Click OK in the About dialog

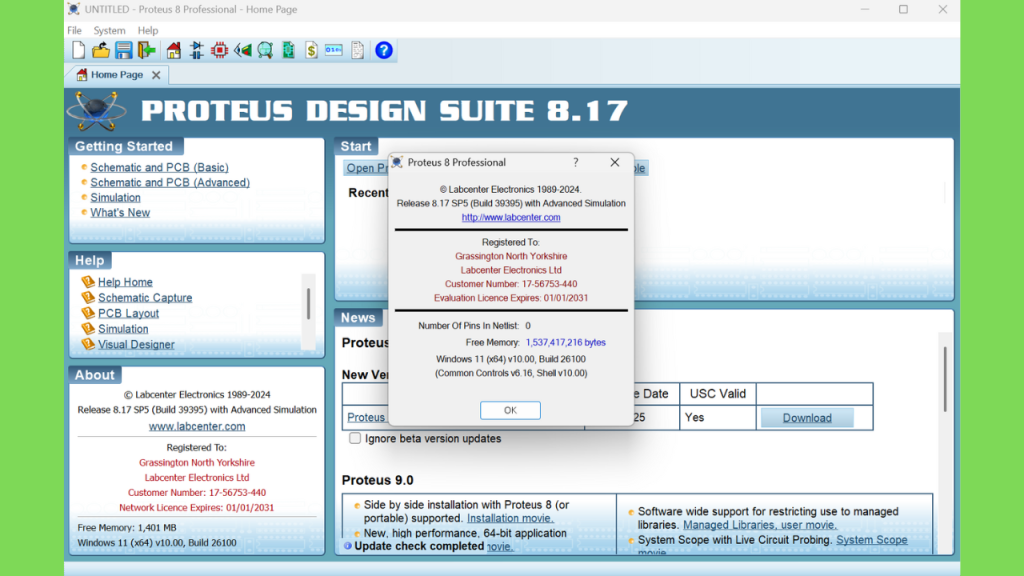(510, 410)
